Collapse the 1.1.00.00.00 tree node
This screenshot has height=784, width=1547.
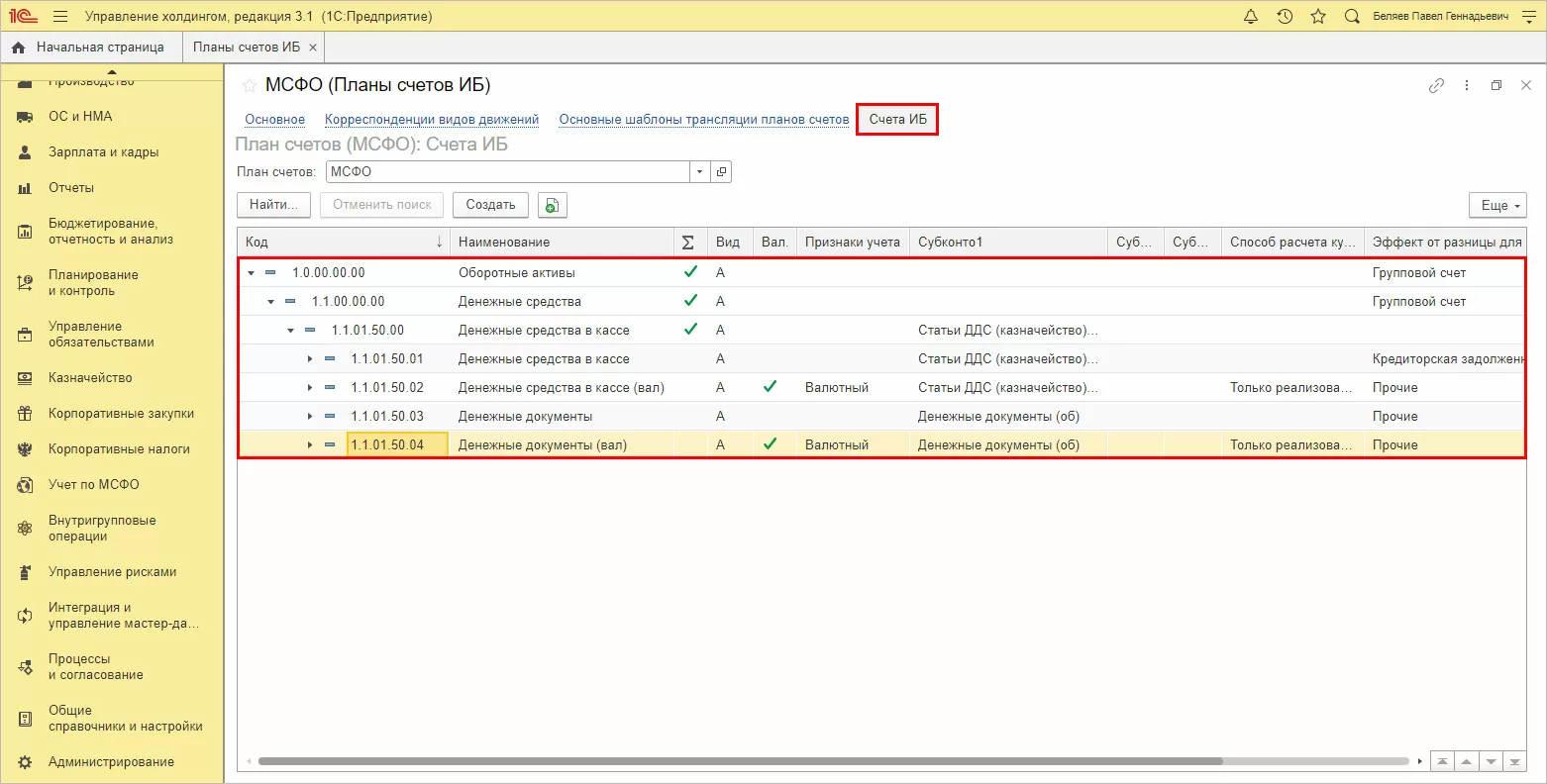(270, 302)
